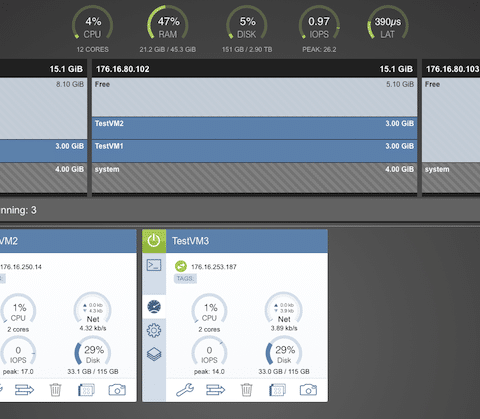Click the TestVM3 migrate arrow icon
480x419 pixels.
(x=216, y=390)
